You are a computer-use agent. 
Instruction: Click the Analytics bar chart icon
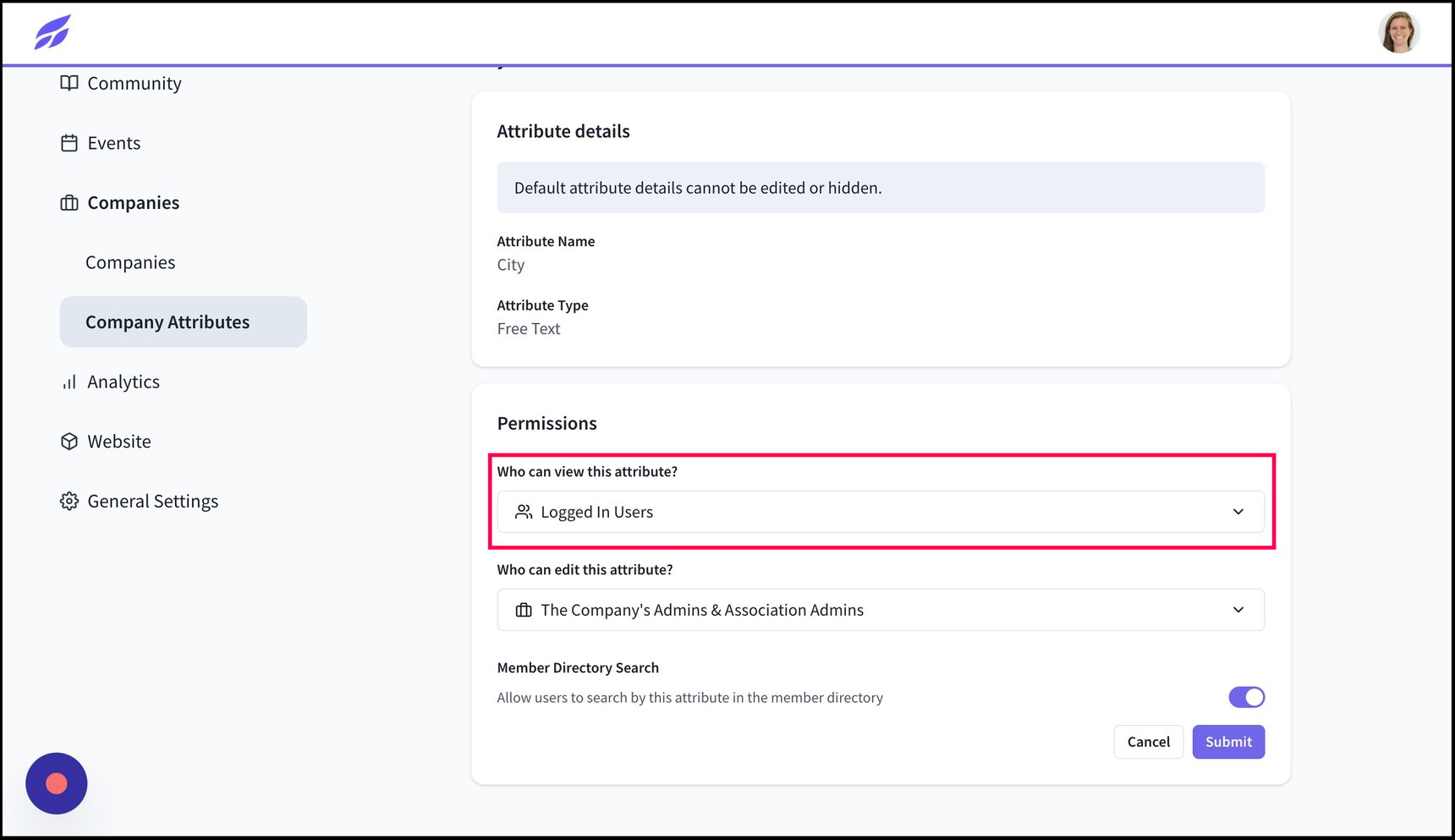pyautogui.click(x=69, y=382)
